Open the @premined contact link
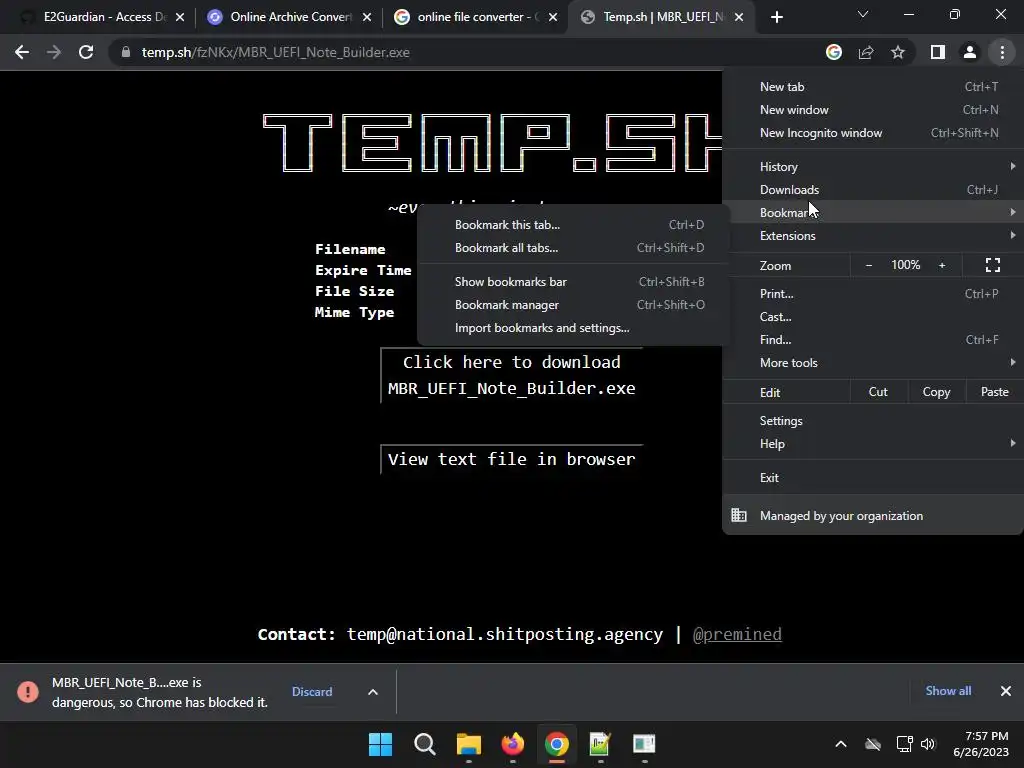 (x=737, y=634)
